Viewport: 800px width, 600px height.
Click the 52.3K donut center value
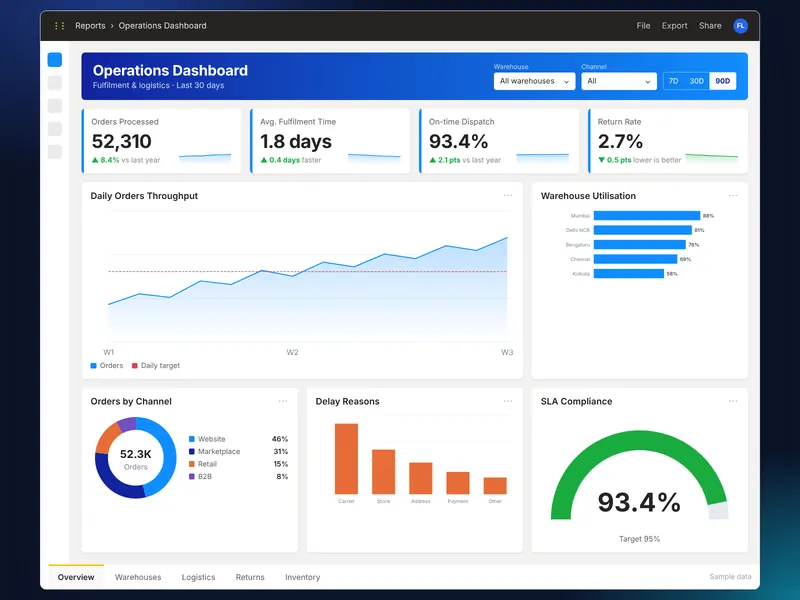[x=136, y=454]
